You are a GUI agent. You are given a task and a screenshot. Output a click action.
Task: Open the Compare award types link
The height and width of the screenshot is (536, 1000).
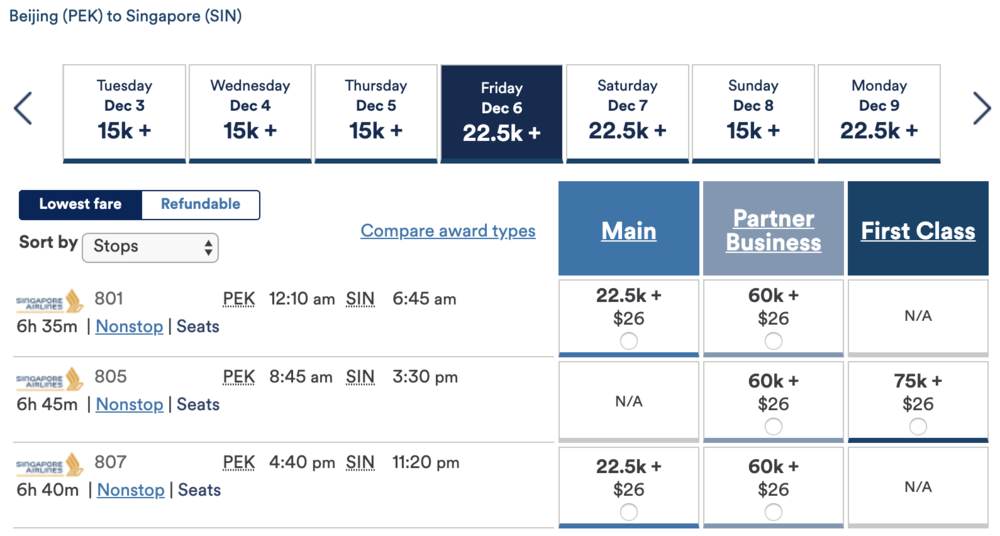[x=448, y=231]
